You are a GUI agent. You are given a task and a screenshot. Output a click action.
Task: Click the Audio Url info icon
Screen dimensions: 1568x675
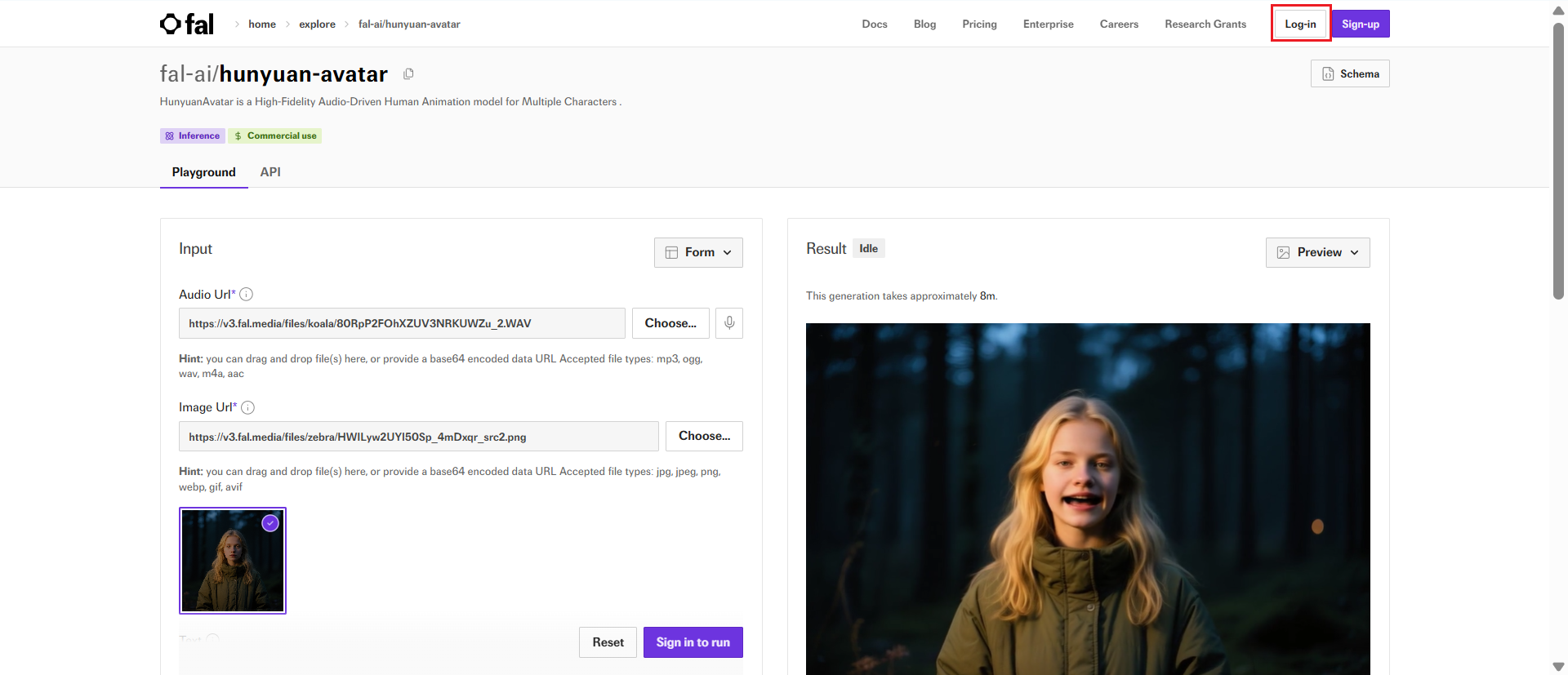point(247,295)
